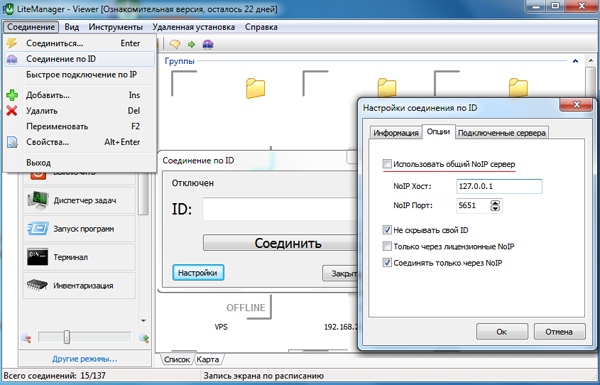Select Соединение по ID menu entry
Screen dimensions: 600x385
click(80, 59)
